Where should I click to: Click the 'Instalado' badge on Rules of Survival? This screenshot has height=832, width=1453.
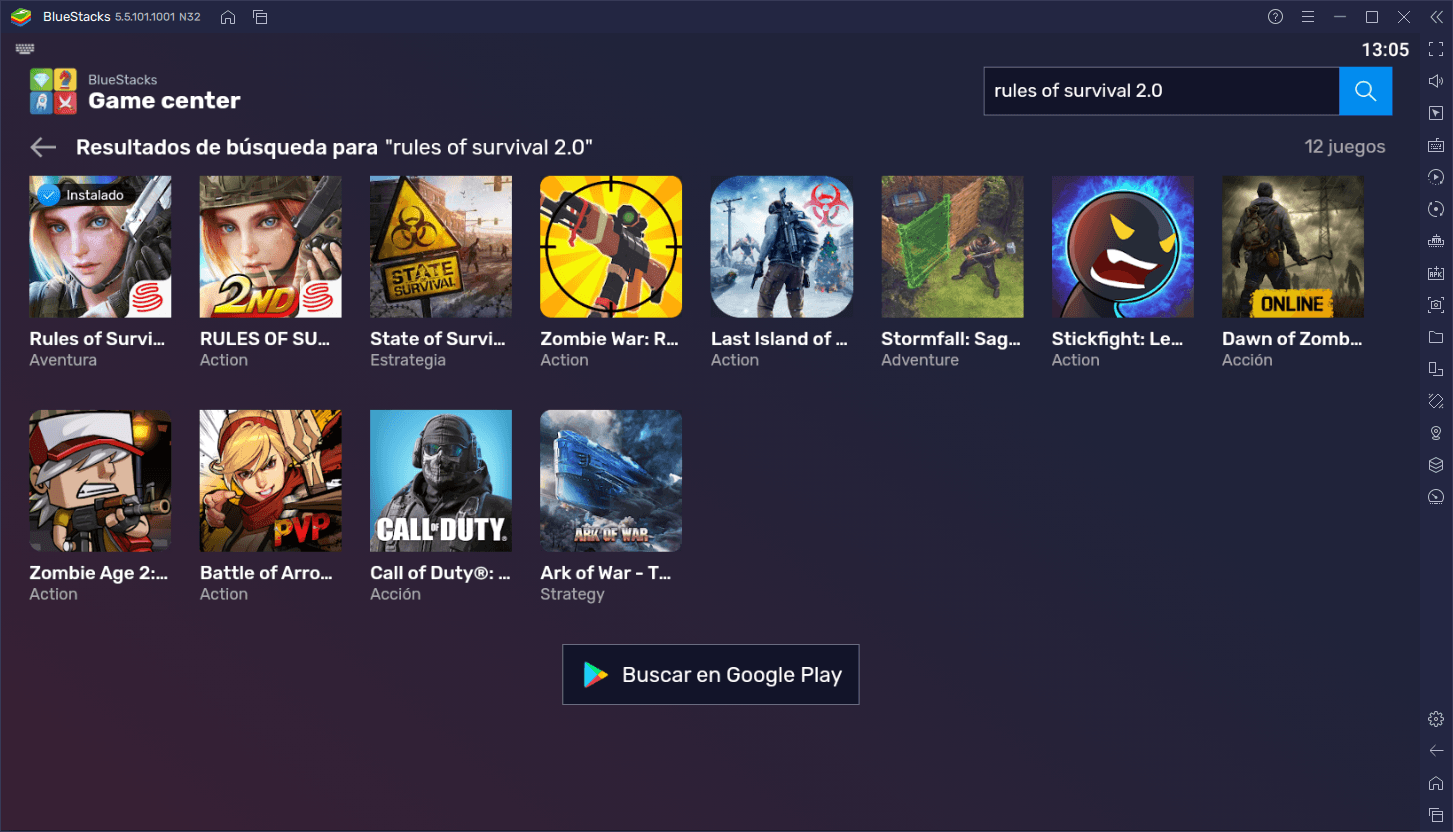click(82, 195)
